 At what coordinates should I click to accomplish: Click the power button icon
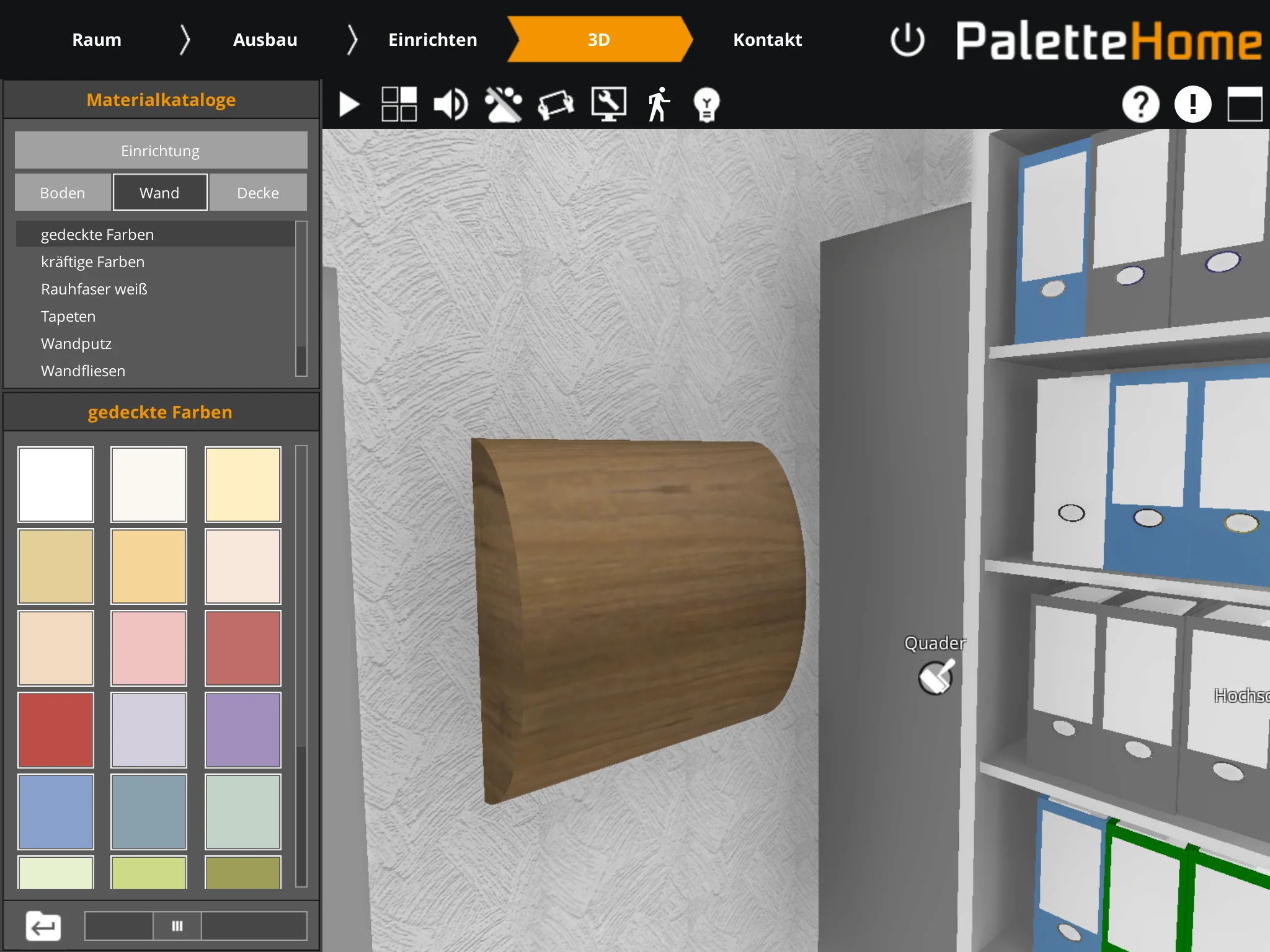point(907,40)
